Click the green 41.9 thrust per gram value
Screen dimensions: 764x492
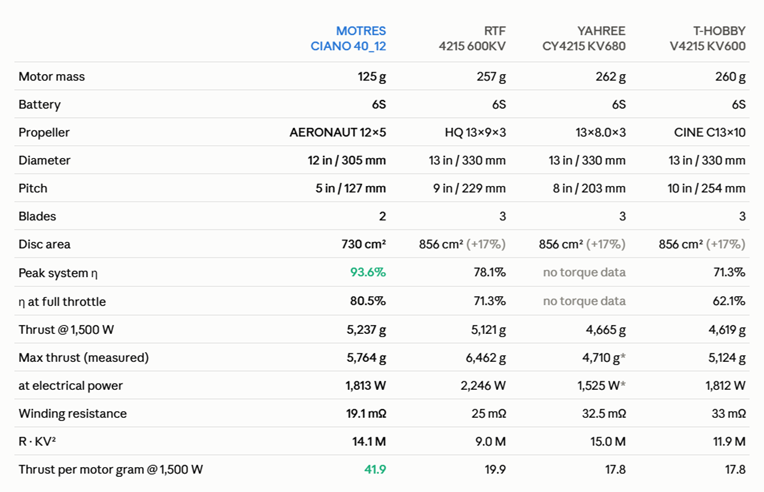click(x=375, y=470)
